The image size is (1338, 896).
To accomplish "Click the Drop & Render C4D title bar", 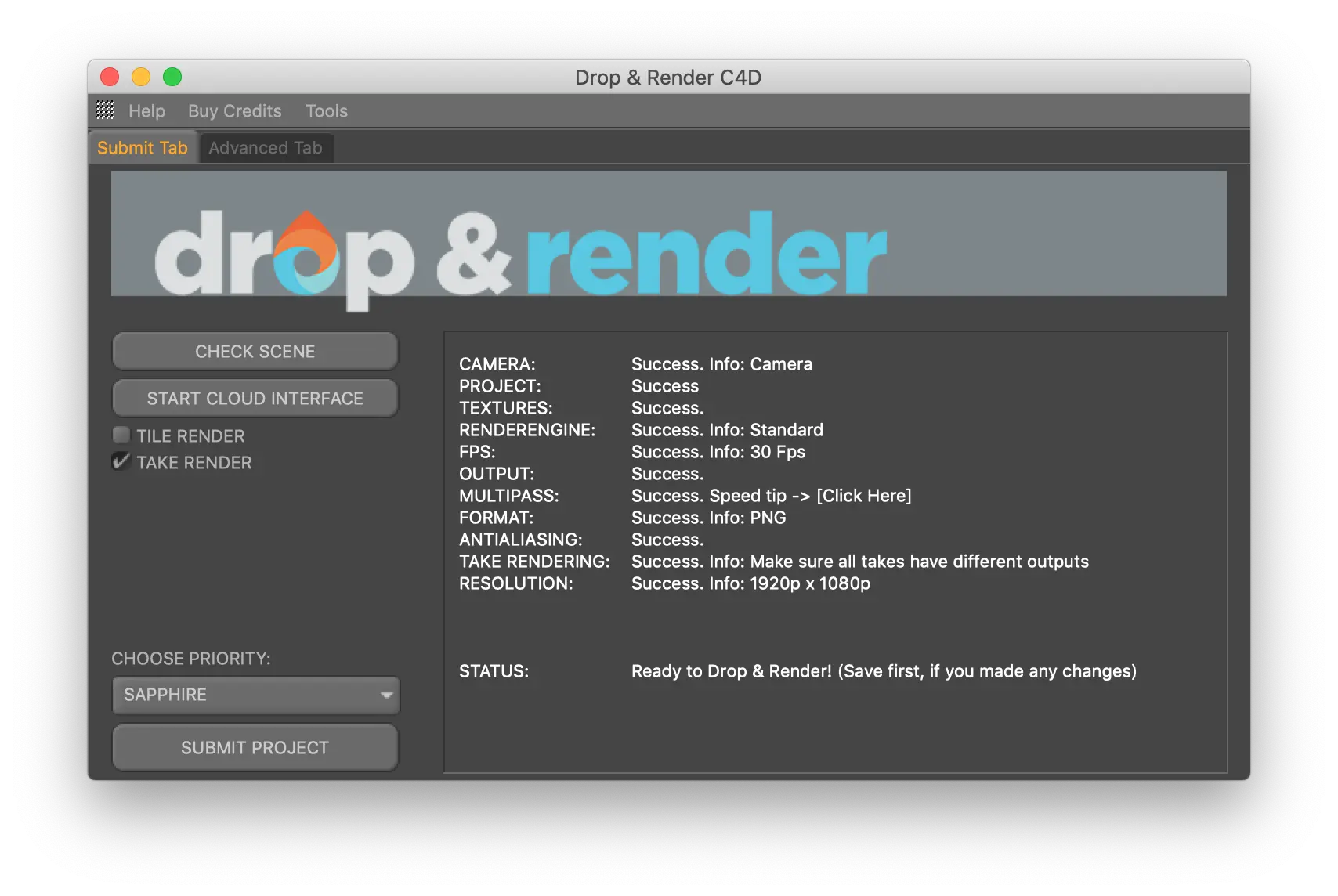I will coord(667,78).
